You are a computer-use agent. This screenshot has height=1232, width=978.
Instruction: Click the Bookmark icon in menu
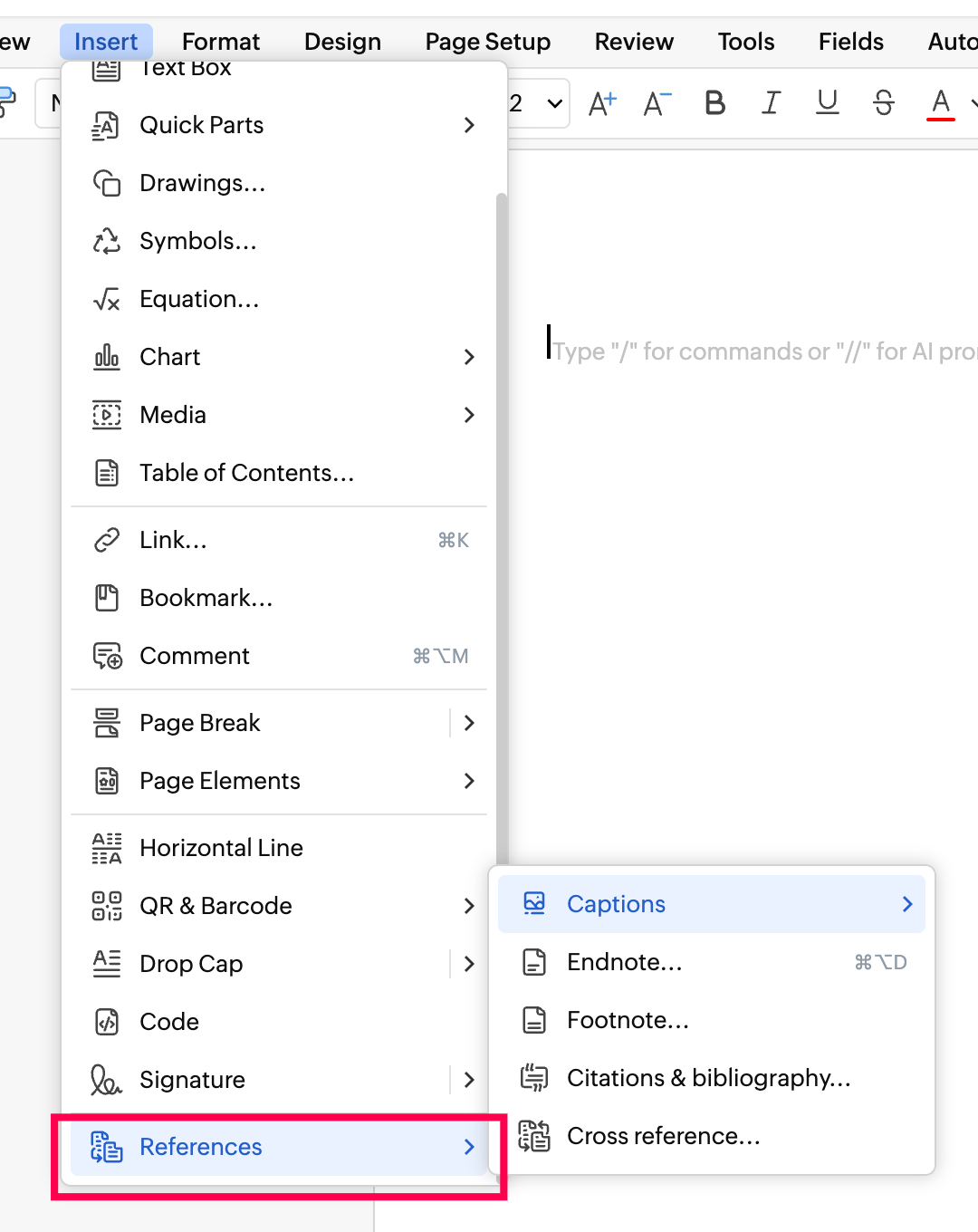(x=107, y=598)
